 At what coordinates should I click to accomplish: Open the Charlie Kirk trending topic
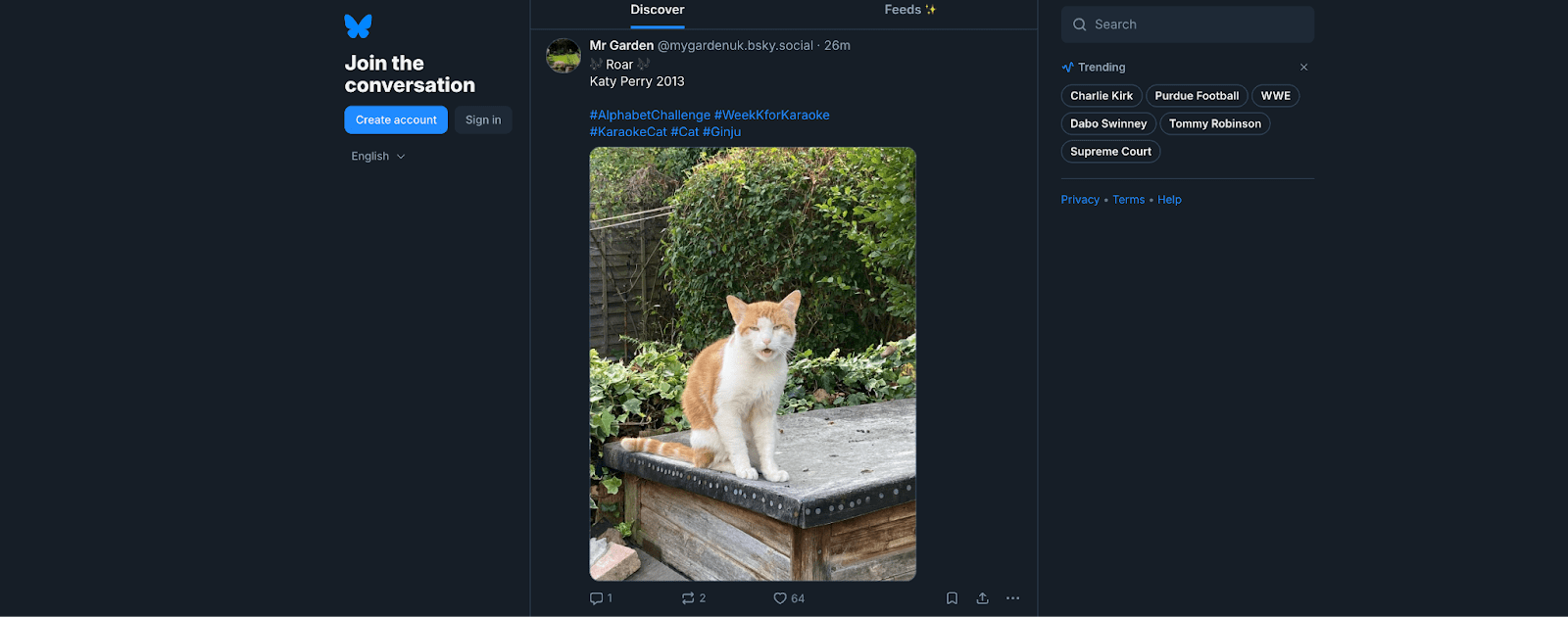point(1102,96)
